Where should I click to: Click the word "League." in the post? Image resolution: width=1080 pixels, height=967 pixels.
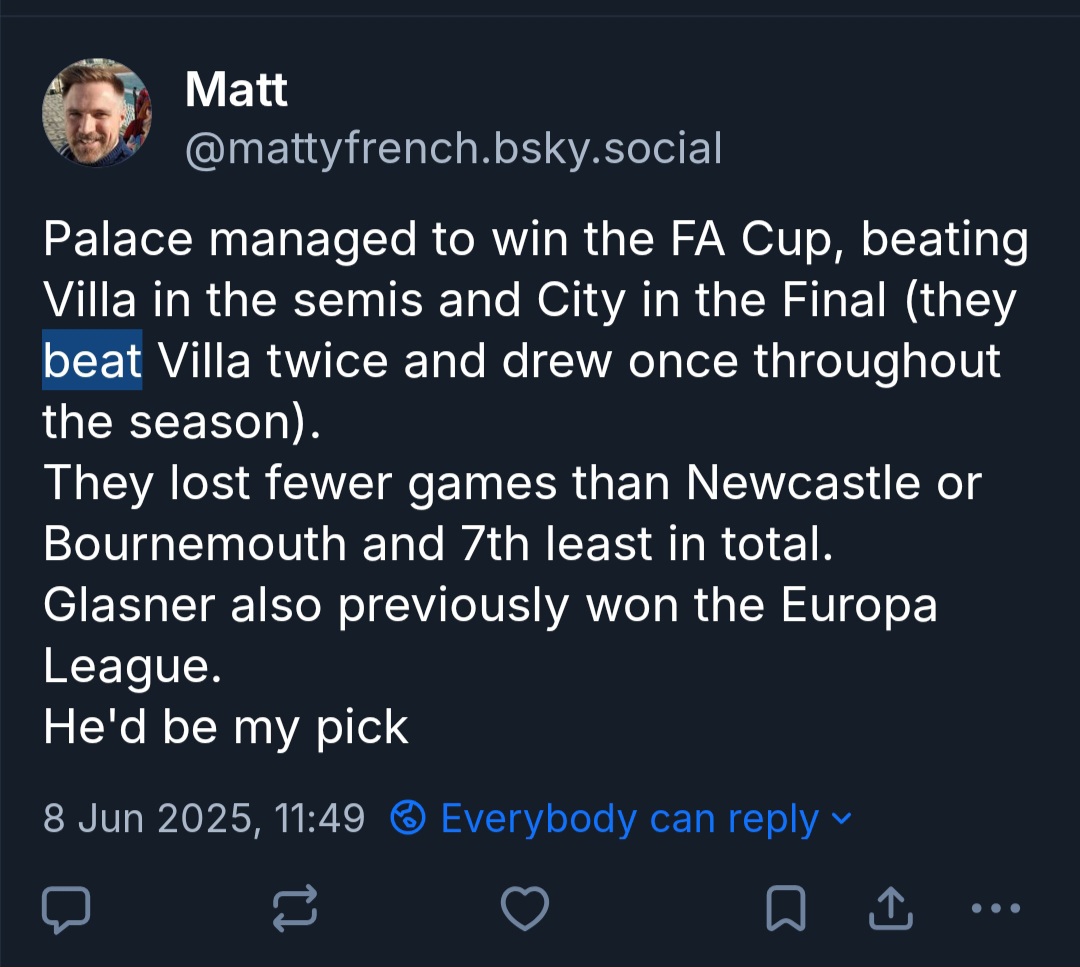pyautogui.click(x=131, y=666)
